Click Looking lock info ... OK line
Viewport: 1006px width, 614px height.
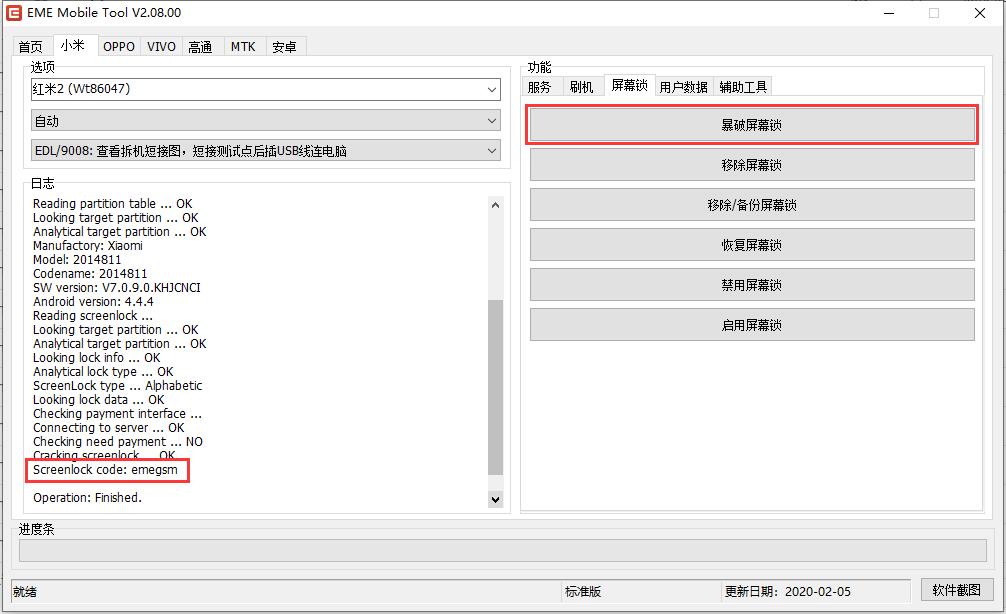(97, 357)
